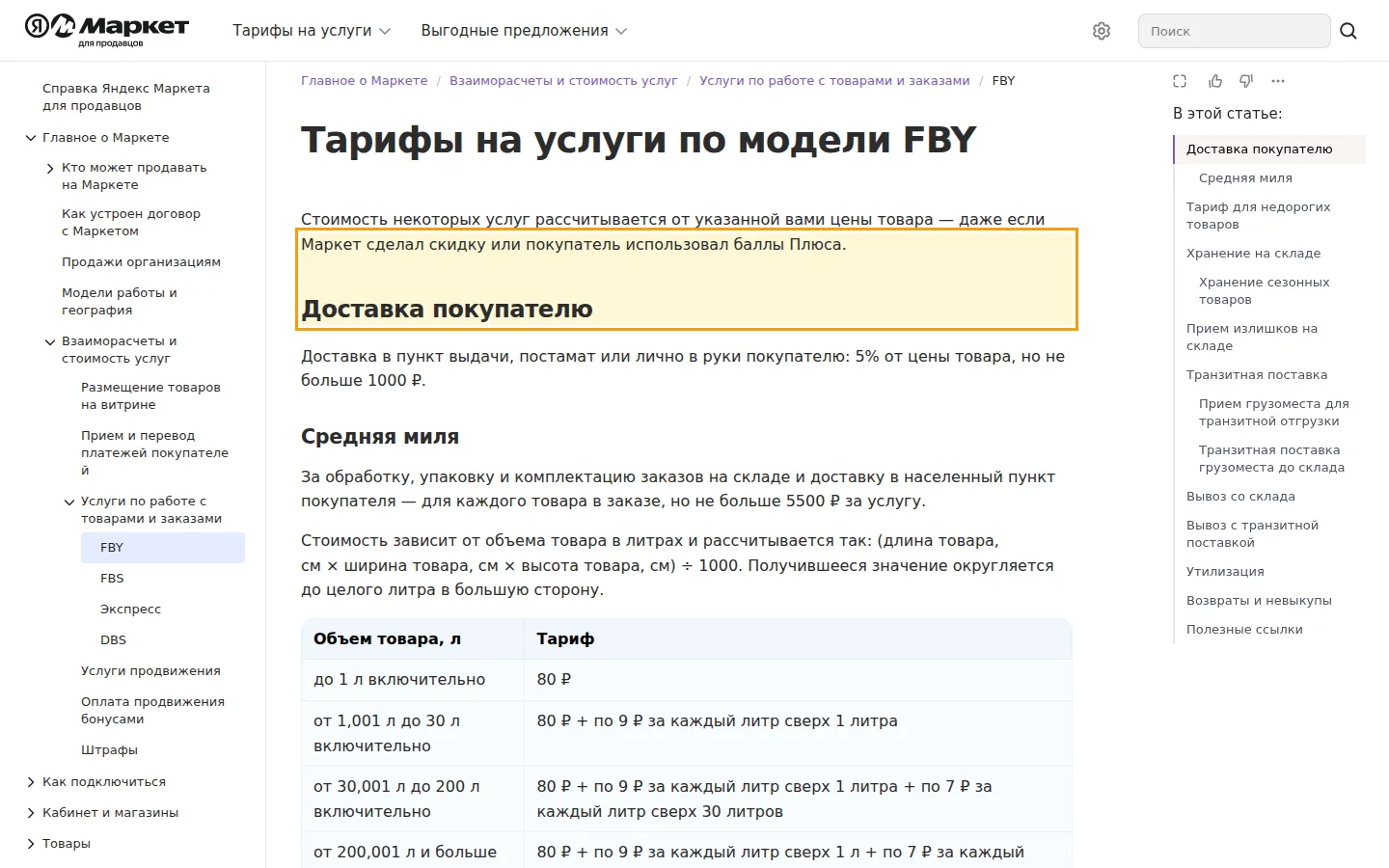Go to Услуги по работе с товарами breadcrumb

click(x=834, y=81)
